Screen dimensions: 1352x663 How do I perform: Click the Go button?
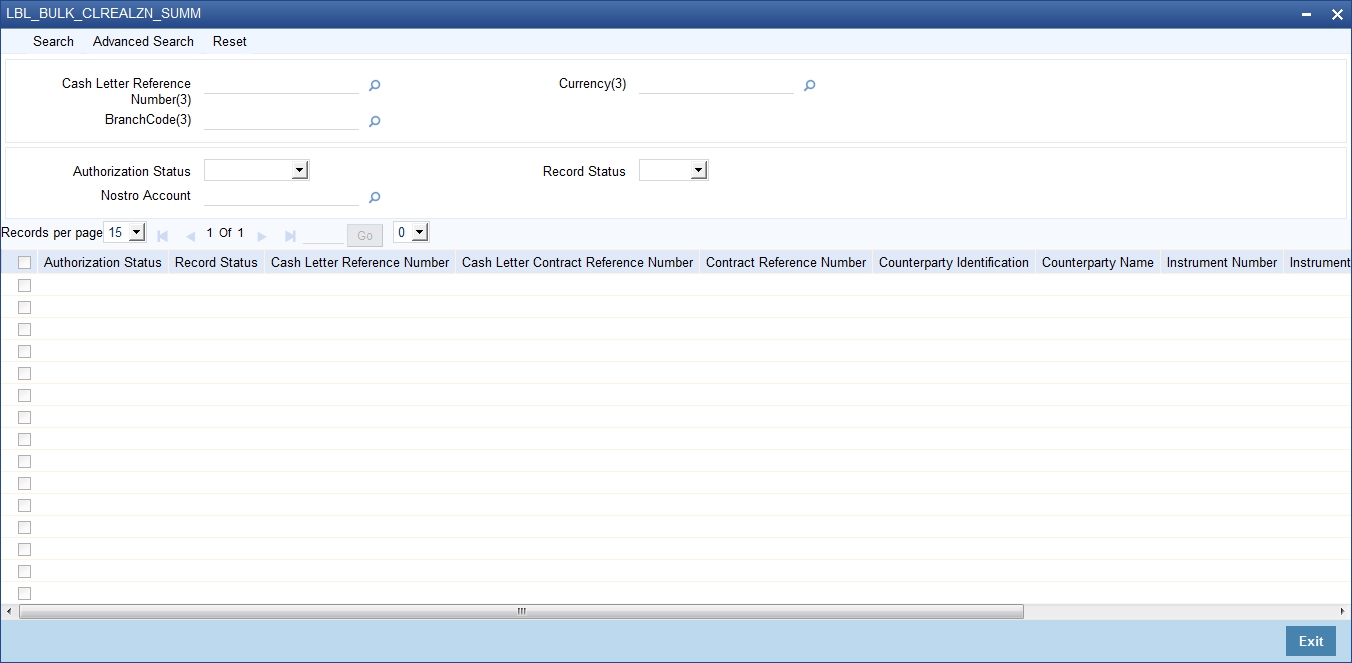(x=365, y=236)
